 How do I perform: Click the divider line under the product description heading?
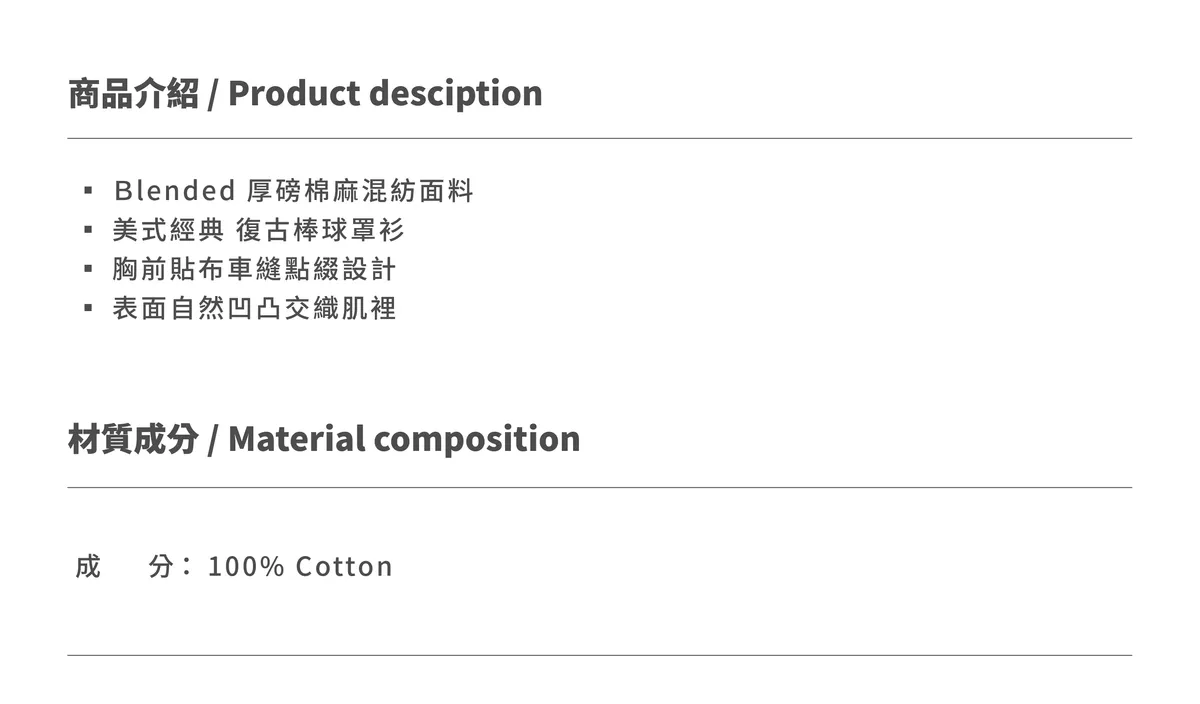tap(600, 138)
